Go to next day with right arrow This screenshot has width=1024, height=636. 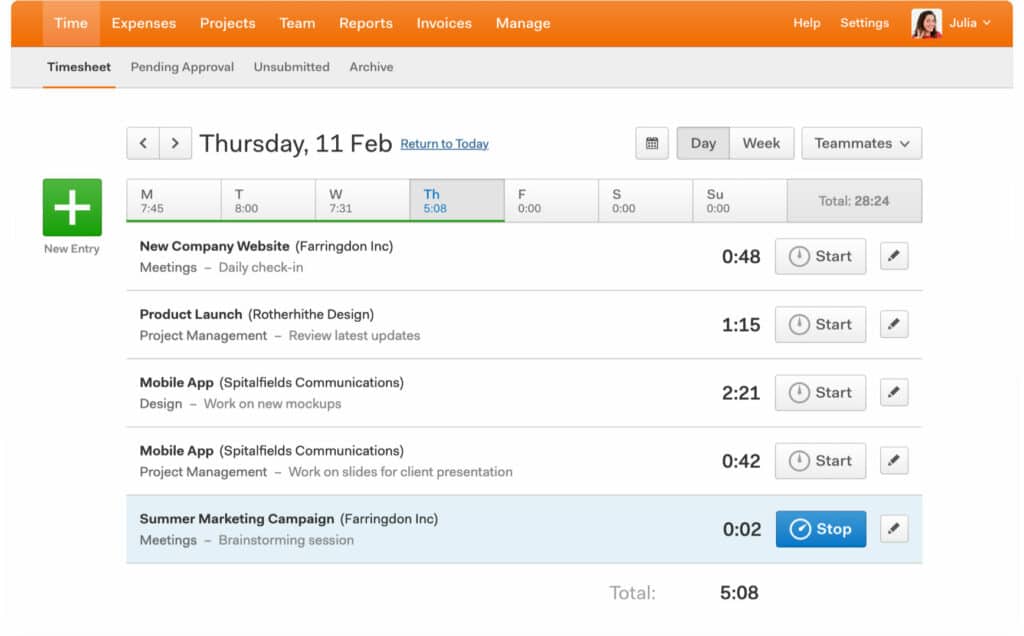tap(175, 143)
